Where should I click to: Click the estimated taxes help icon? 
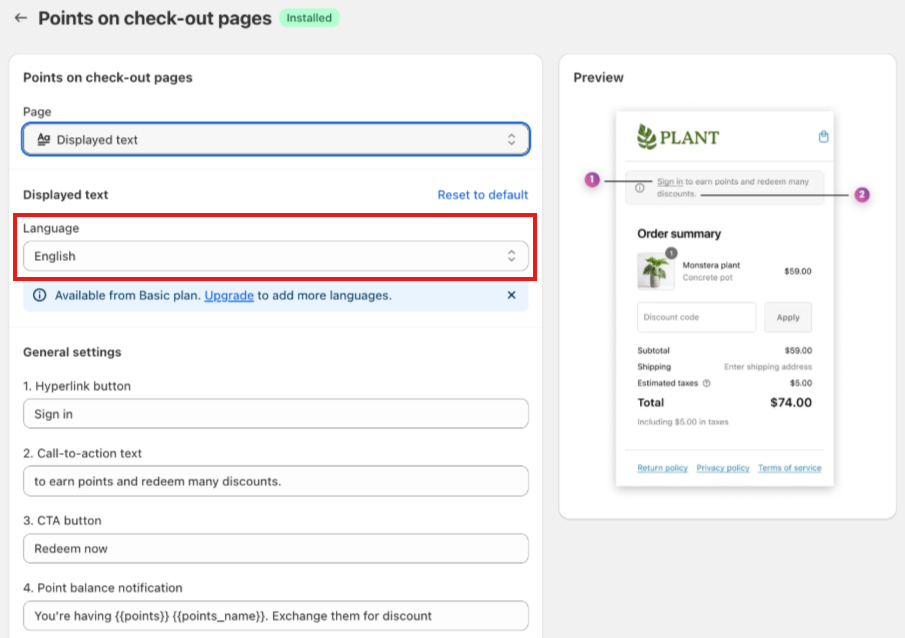(707, 383)
